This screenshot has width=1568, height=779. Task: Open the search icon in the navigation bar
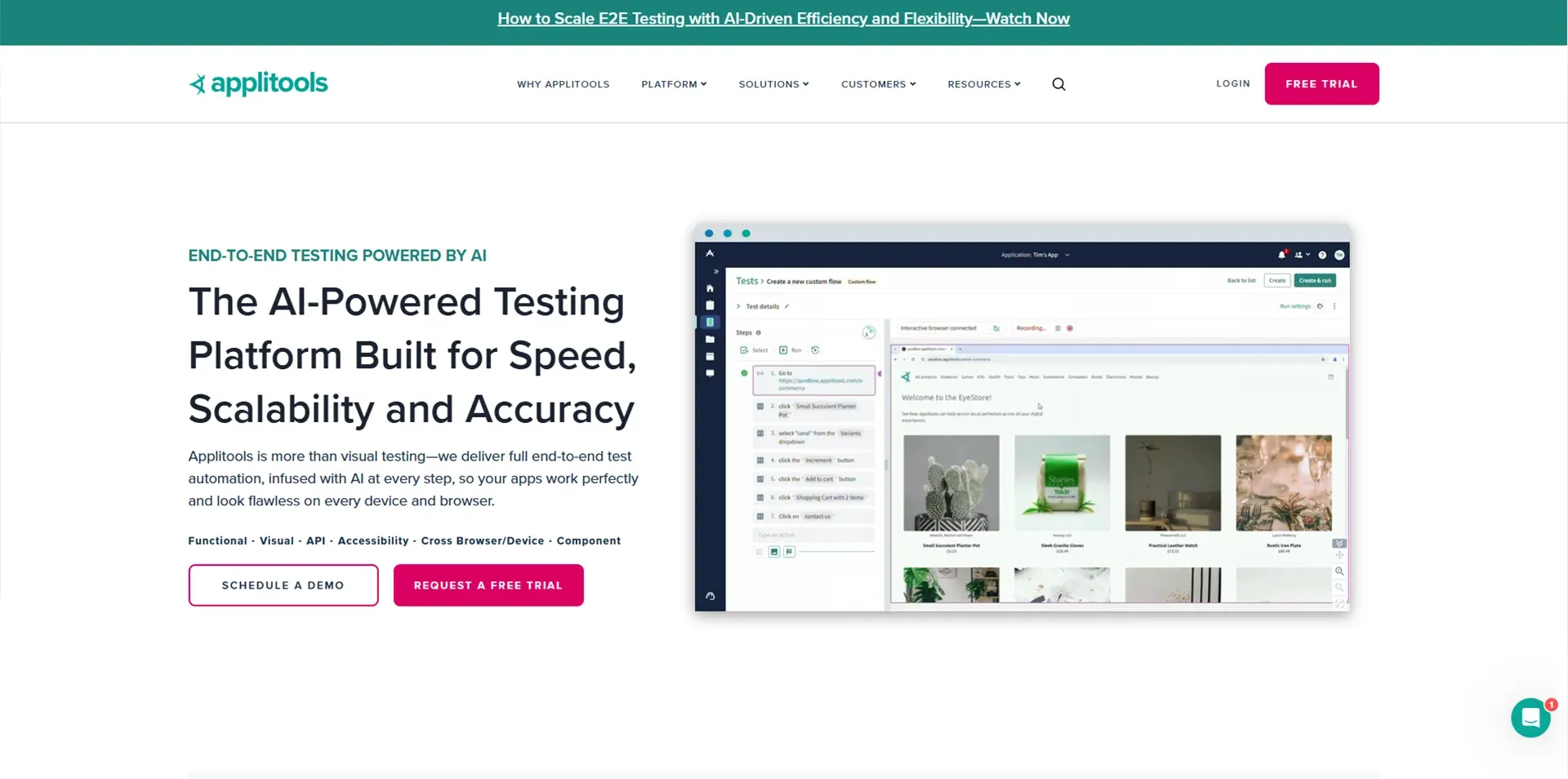point(1058,84)
